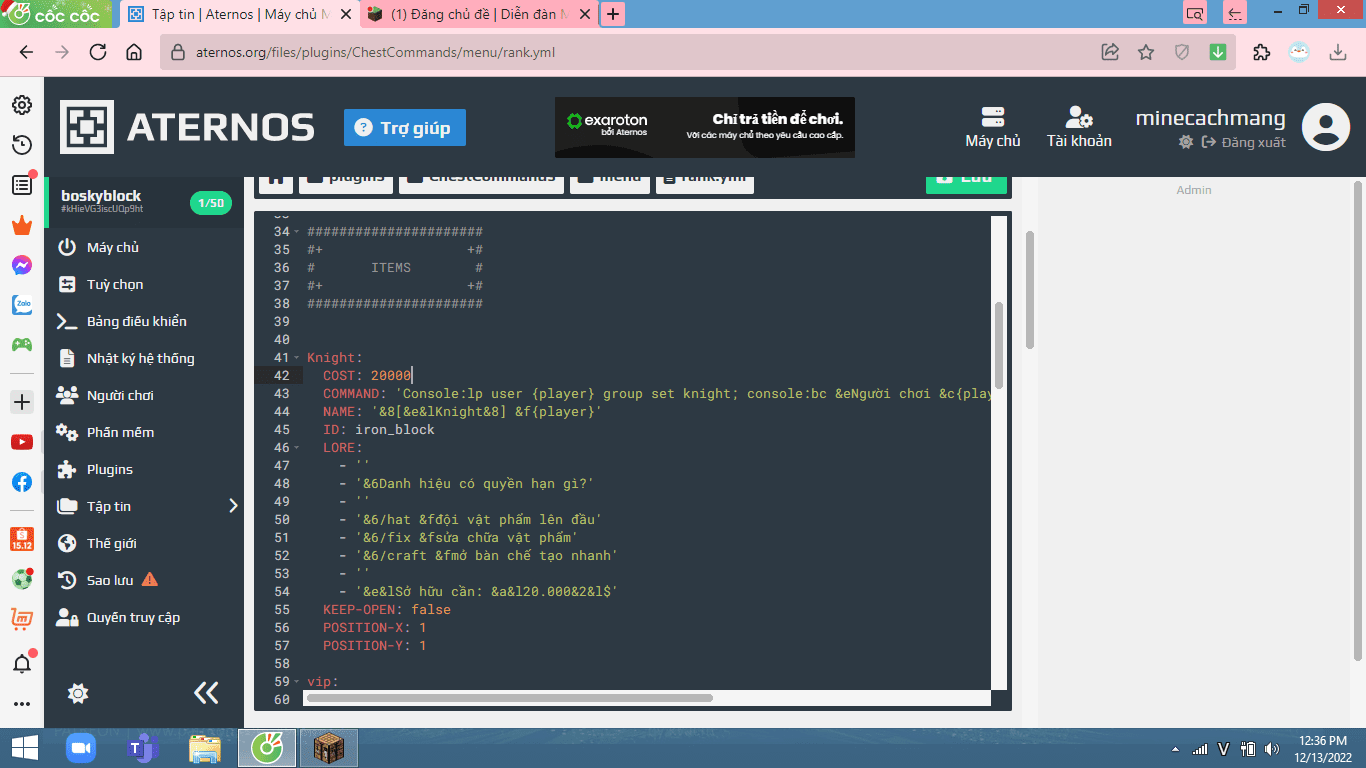The height and width of the screenshot is (768, 1366).
Task: Click the editor horizontal scrollbar
Action: [x=508, y=698]
